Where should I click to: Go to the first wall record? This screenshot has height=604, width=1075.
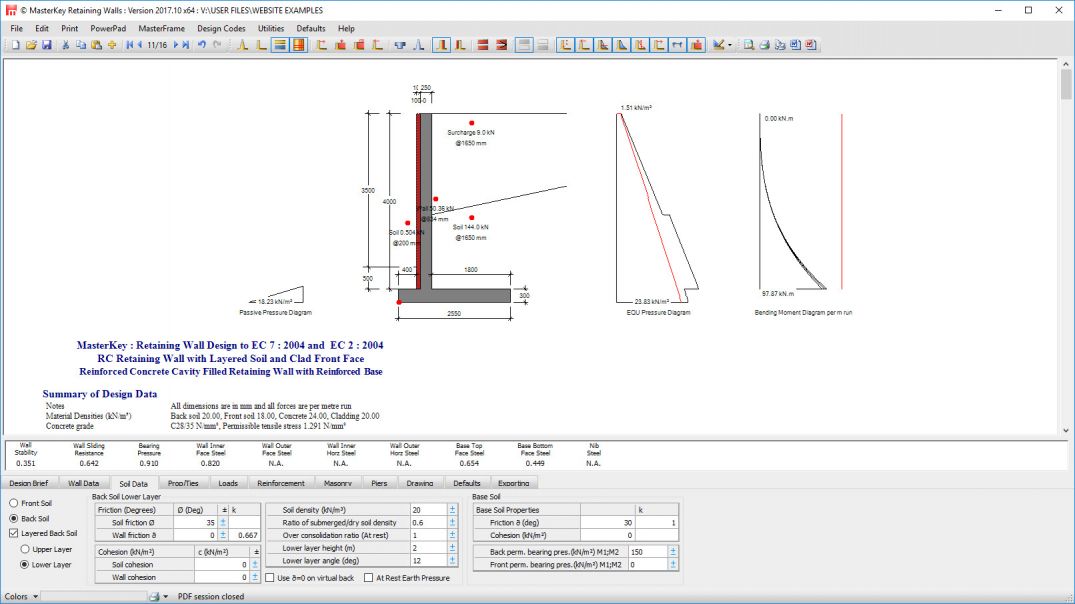pos(130,45)
